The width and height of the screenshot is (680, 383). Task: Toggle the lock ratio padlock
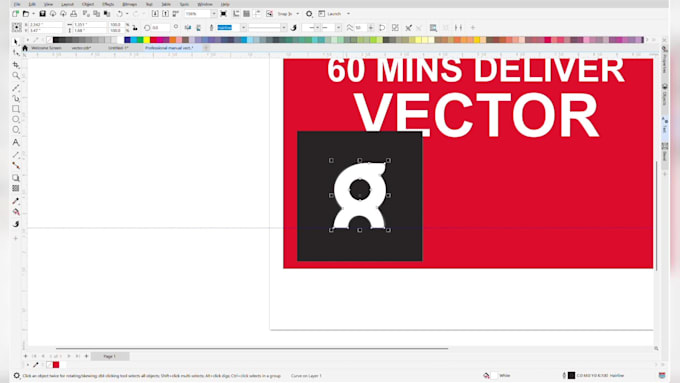(135, 28)
